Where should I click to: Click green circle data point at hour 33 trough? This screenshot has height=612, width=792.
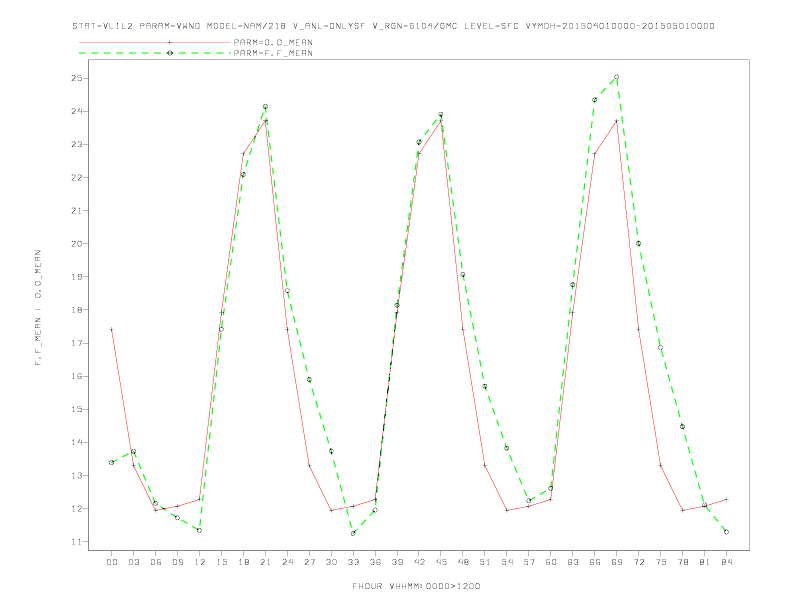click(x=353, y=533)
